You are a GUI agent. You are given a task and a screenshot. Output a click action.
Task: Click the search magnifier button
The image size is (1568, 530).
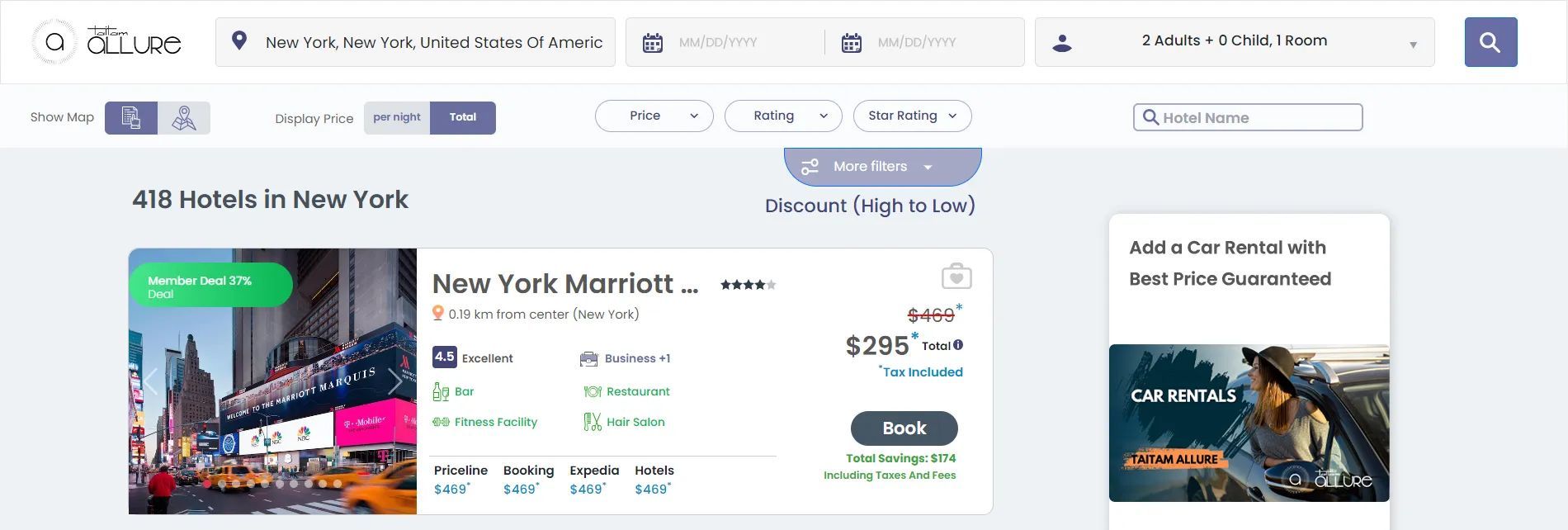[1490, 40]
